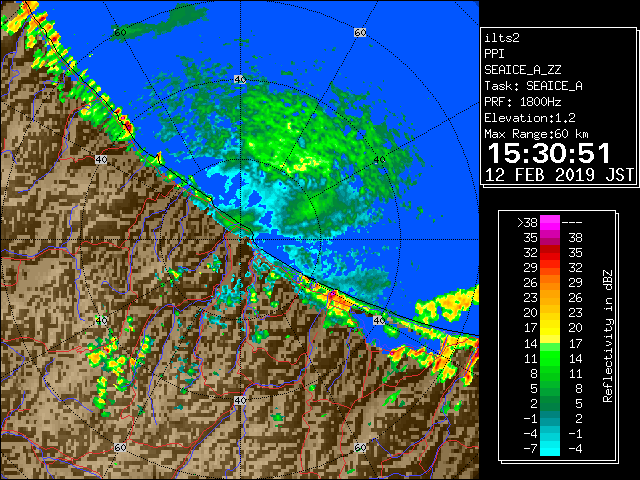640x480 pixels.
Task: Click the radar site name "ilts2"
Action: (x=502, y=38)
